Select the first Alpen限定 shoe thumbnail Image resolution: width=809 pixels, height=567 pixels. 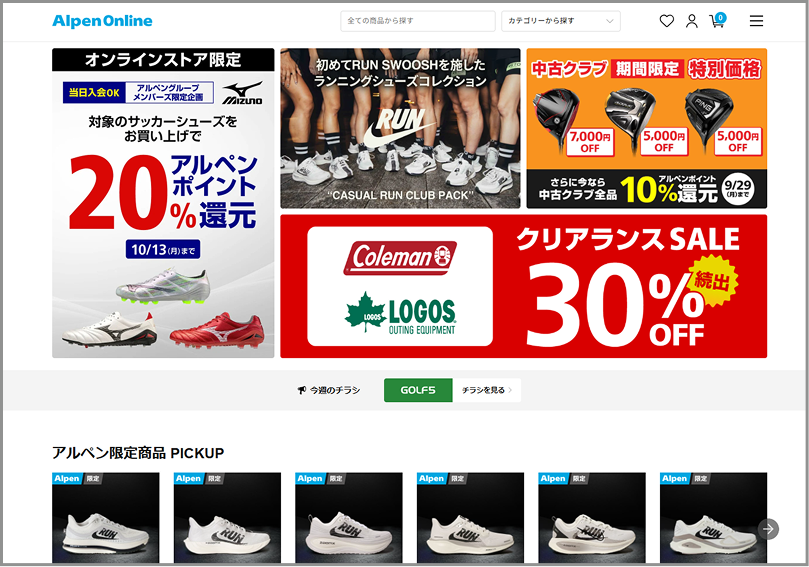(106, 518)
